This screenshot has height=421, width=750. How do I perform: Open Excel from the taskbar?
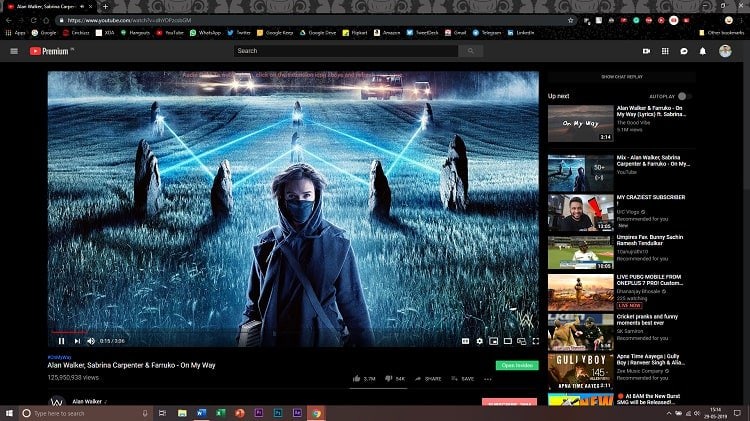coord(221,413)
